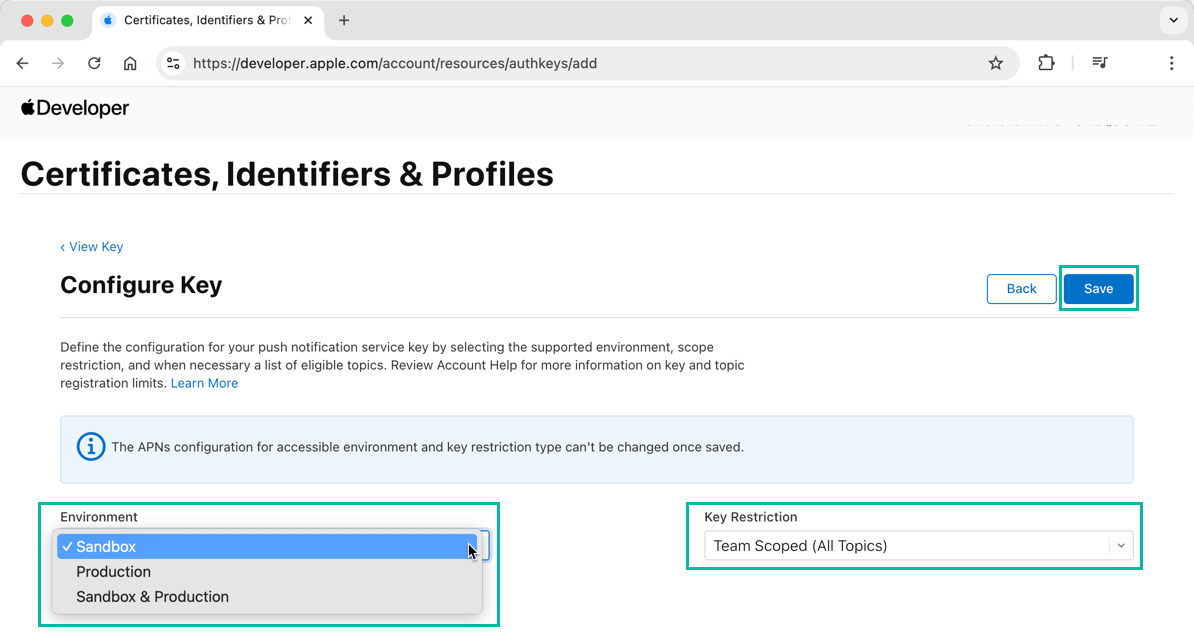Screen dimensions: 1194x637
Task: Open the Chrome three-dot menu
Action: (x=1171, y=63)
